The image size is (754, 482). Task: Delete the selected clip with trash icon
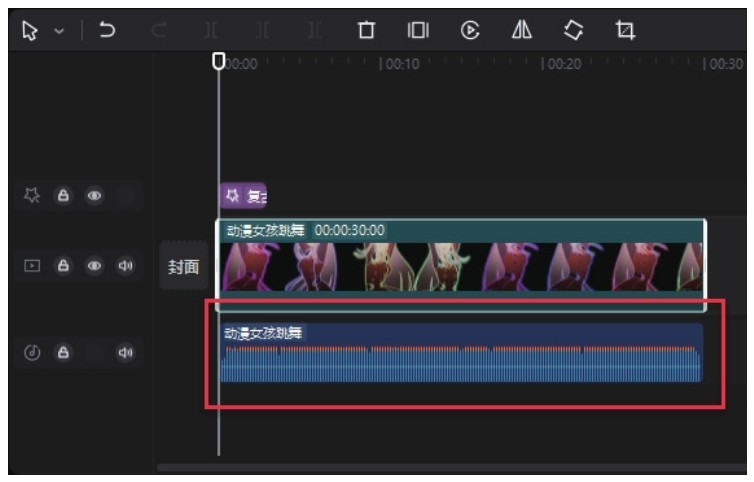pyautogui.click(x=366, y=30)
